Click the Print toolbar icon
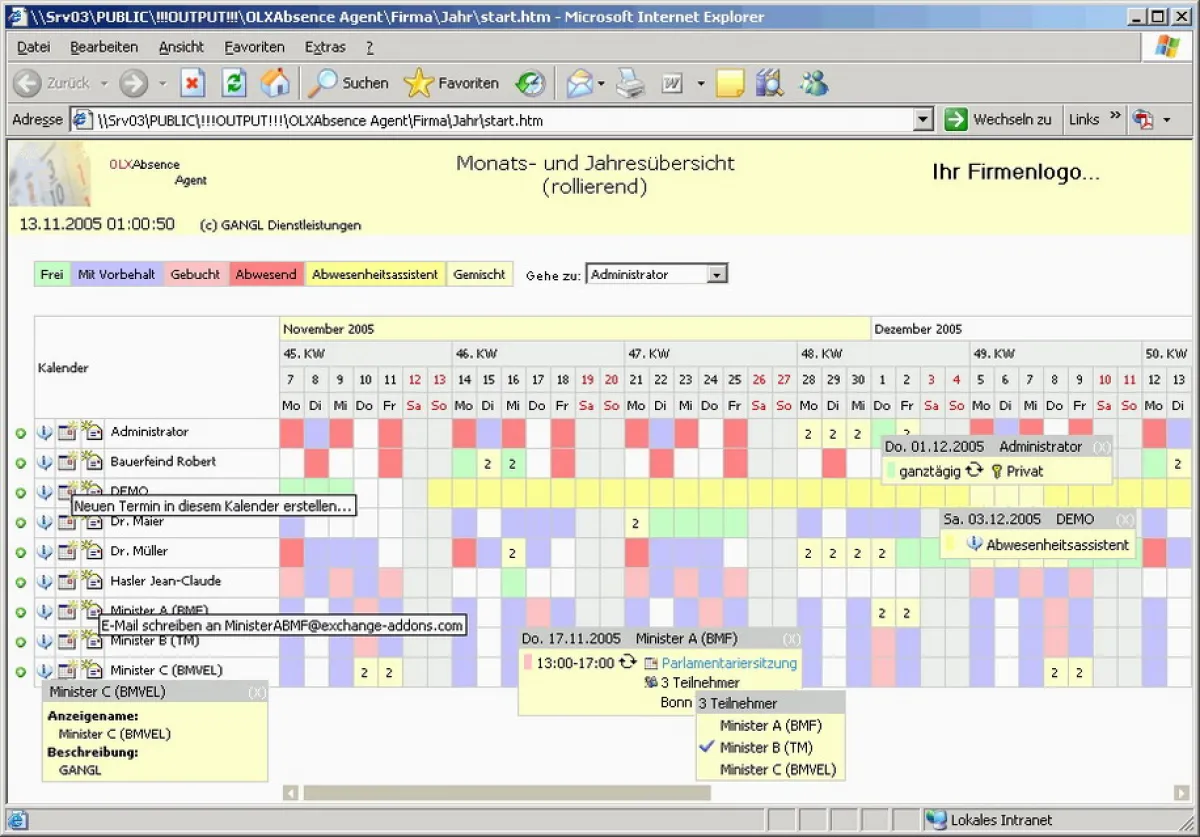 pos(630,83)
